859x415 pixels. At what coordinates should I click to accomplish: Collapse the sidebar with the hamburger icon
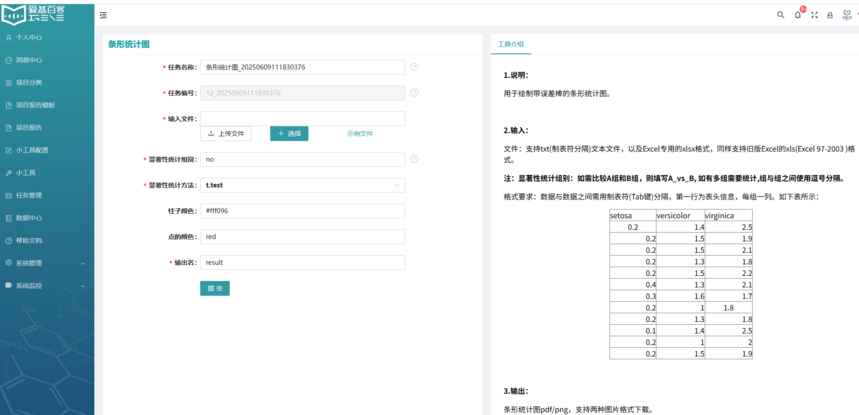click(104, 15)
